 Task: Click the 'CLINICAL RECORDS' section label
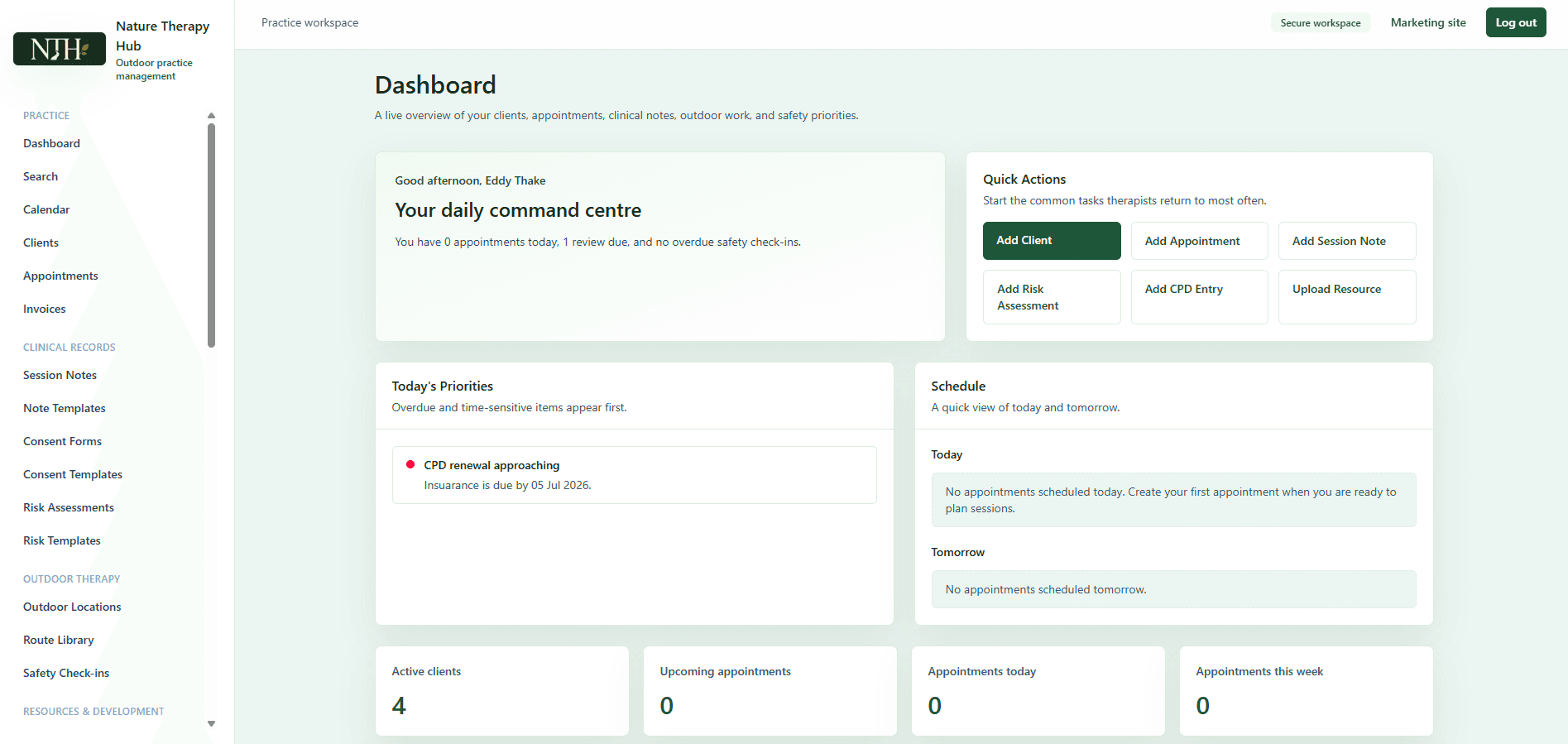pos(70,347)
